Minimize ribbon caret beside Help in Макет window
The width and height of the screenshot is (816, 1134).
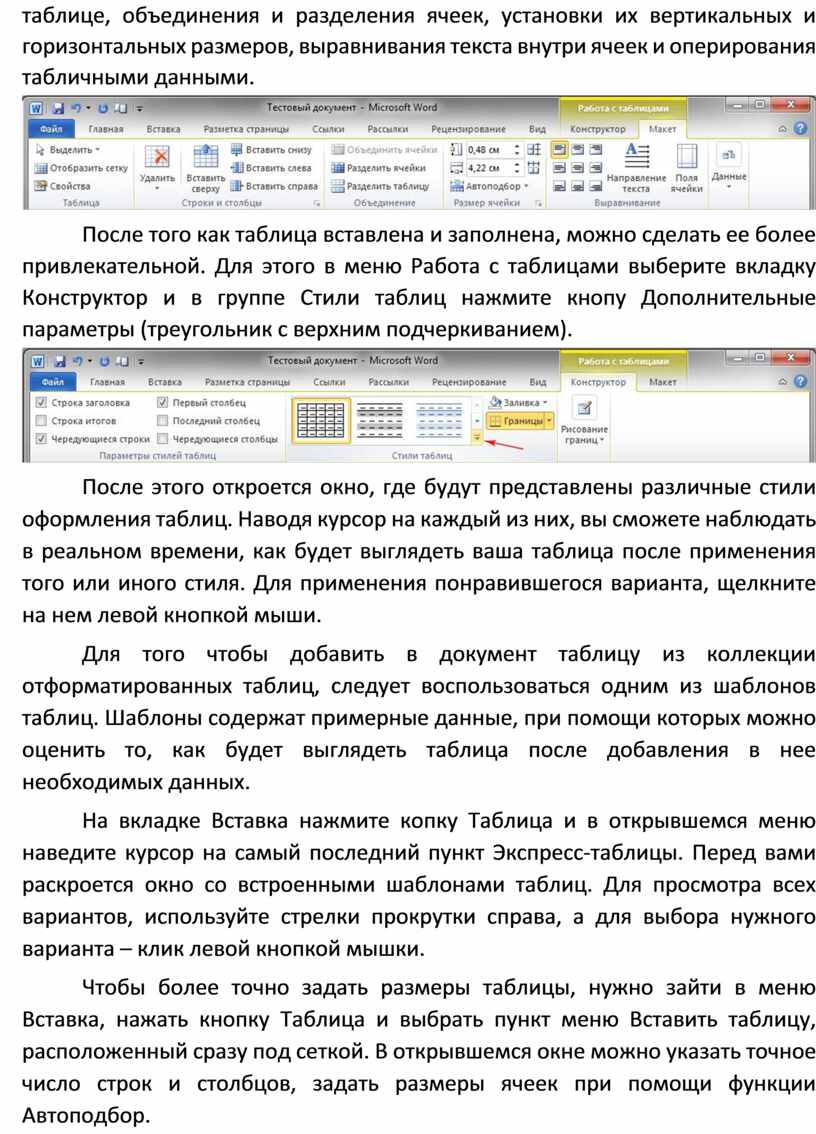pos(782,129)
